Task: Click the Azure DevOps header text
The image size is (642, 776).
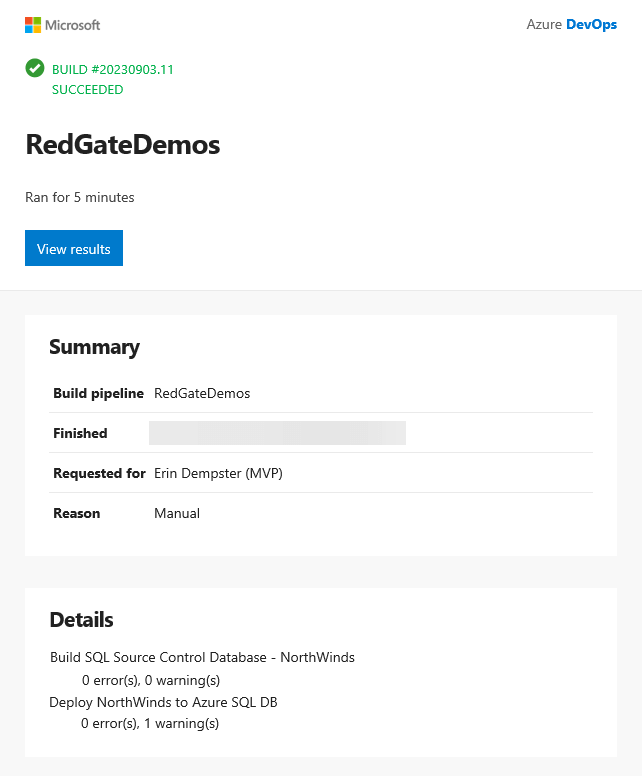Action: pos(571,25)
